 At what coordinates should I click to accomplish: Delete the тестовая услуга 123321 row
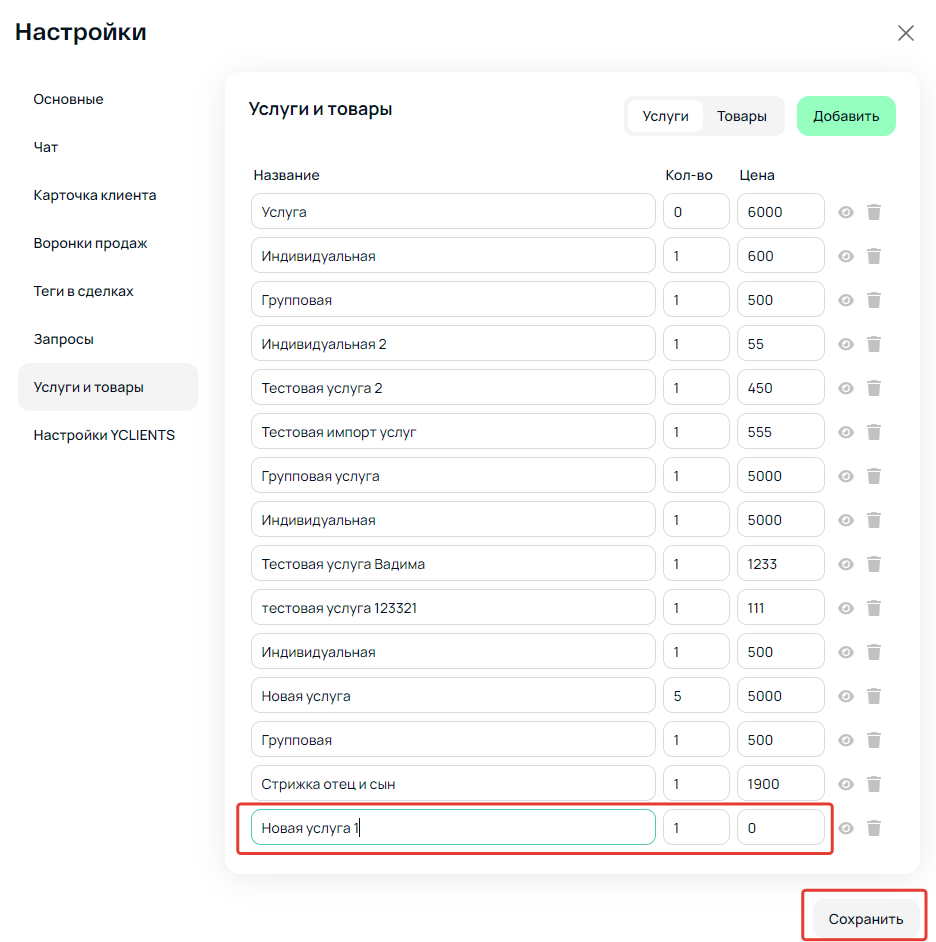pyautogui.click(x=874, y=608)
